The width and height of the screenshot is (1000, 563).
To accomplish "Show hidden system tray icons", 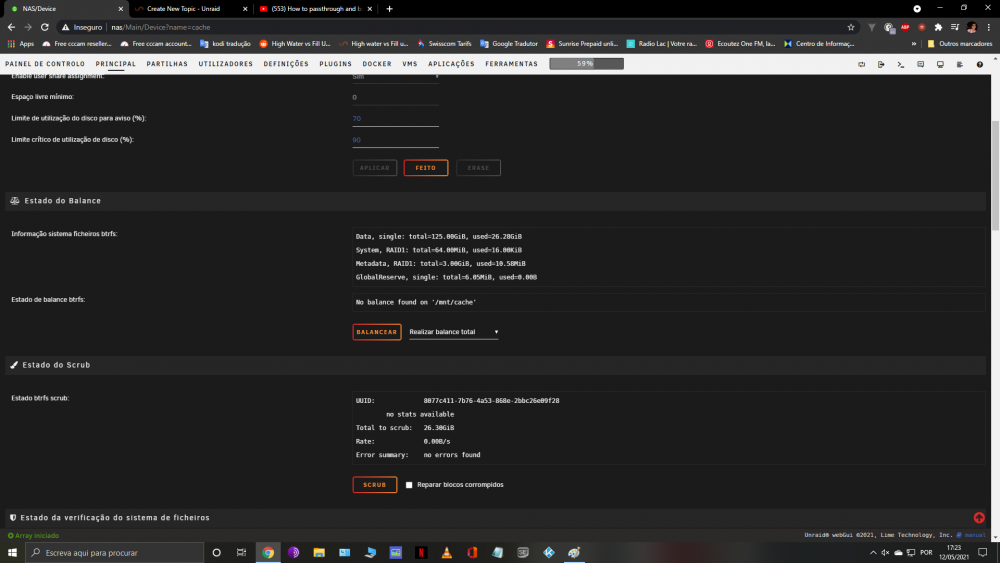I will click(873, 552).
